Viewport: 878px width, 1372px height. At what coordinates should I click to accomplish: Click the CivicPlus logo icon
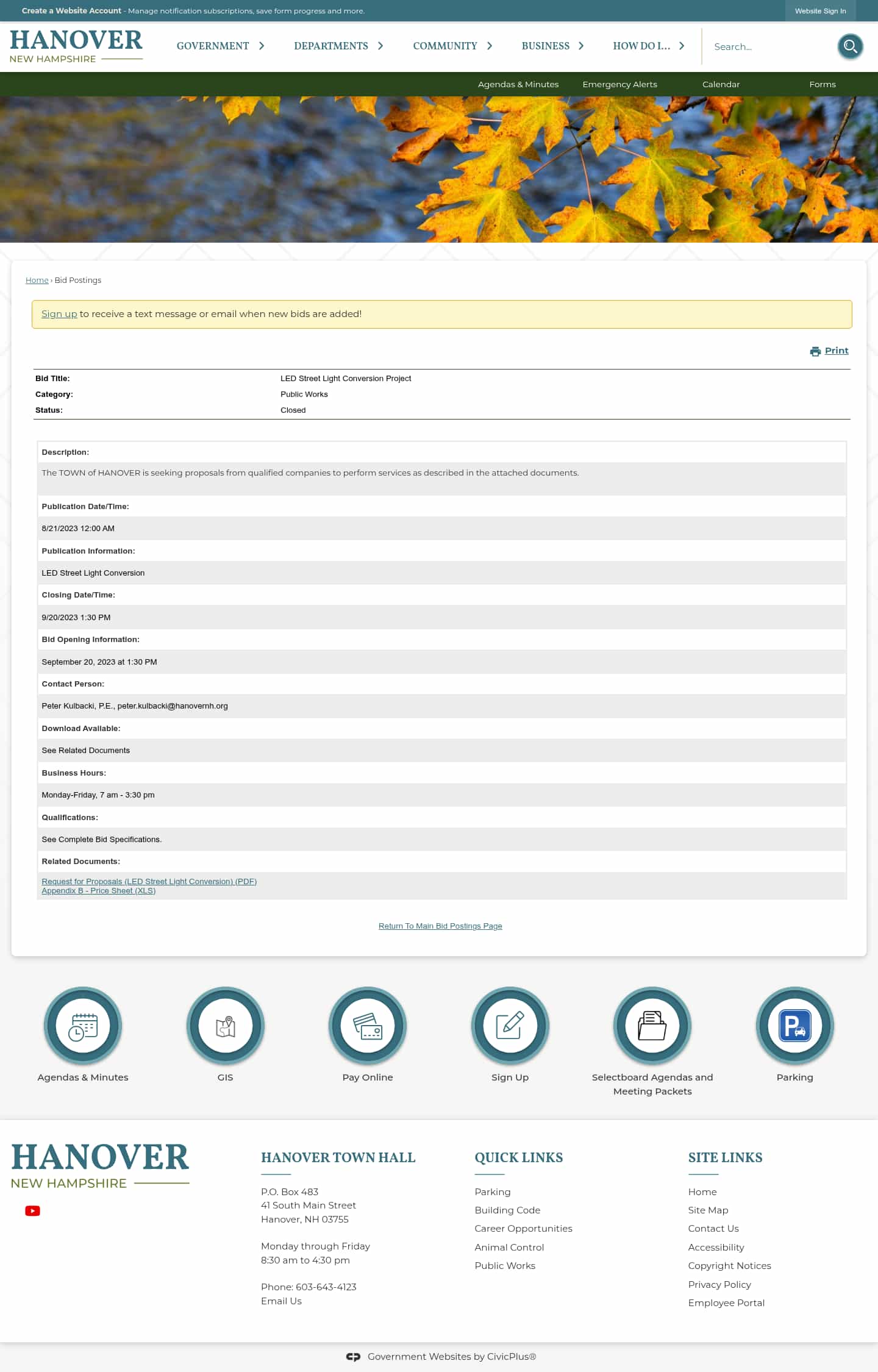[353, 1356]
